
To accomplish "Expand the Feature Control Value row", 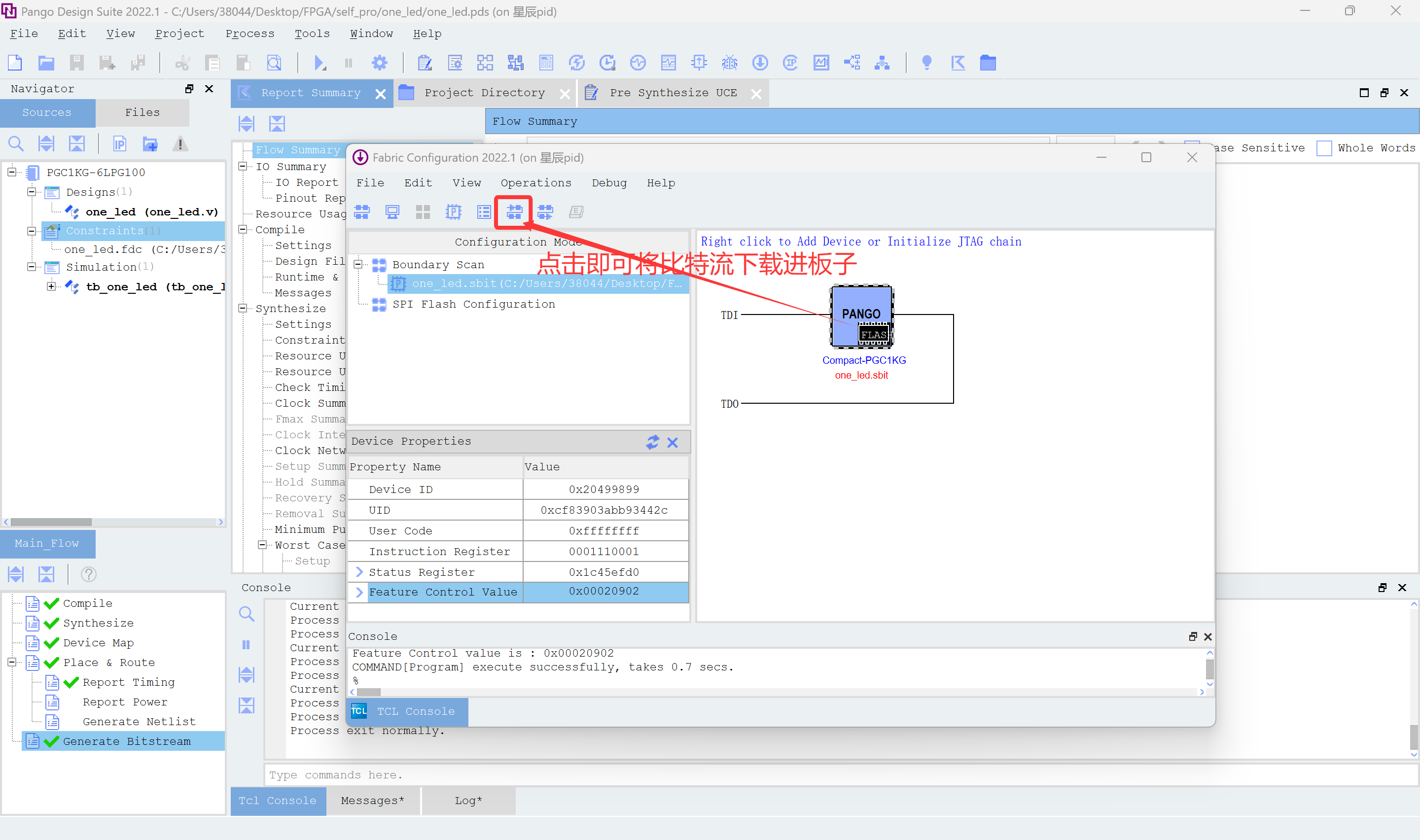I will click(x=359, y=592).
